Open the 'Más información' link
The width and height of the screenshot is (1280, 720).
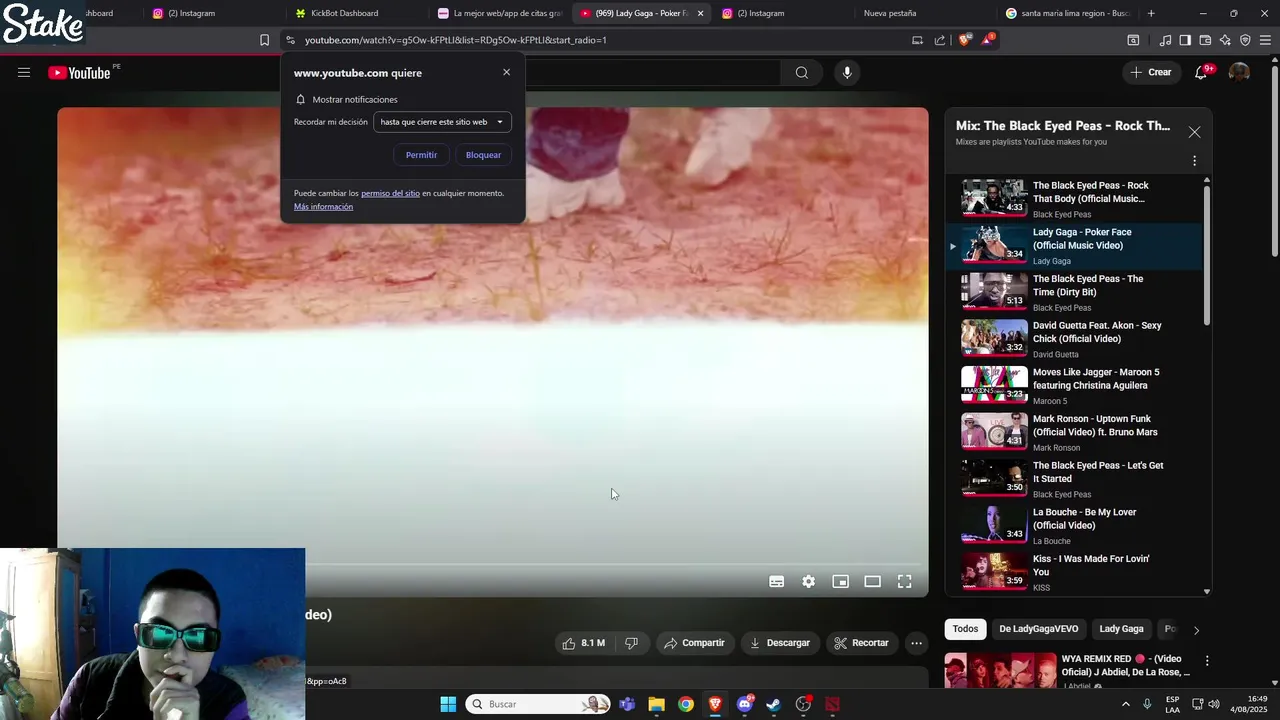tap(323, 206)
